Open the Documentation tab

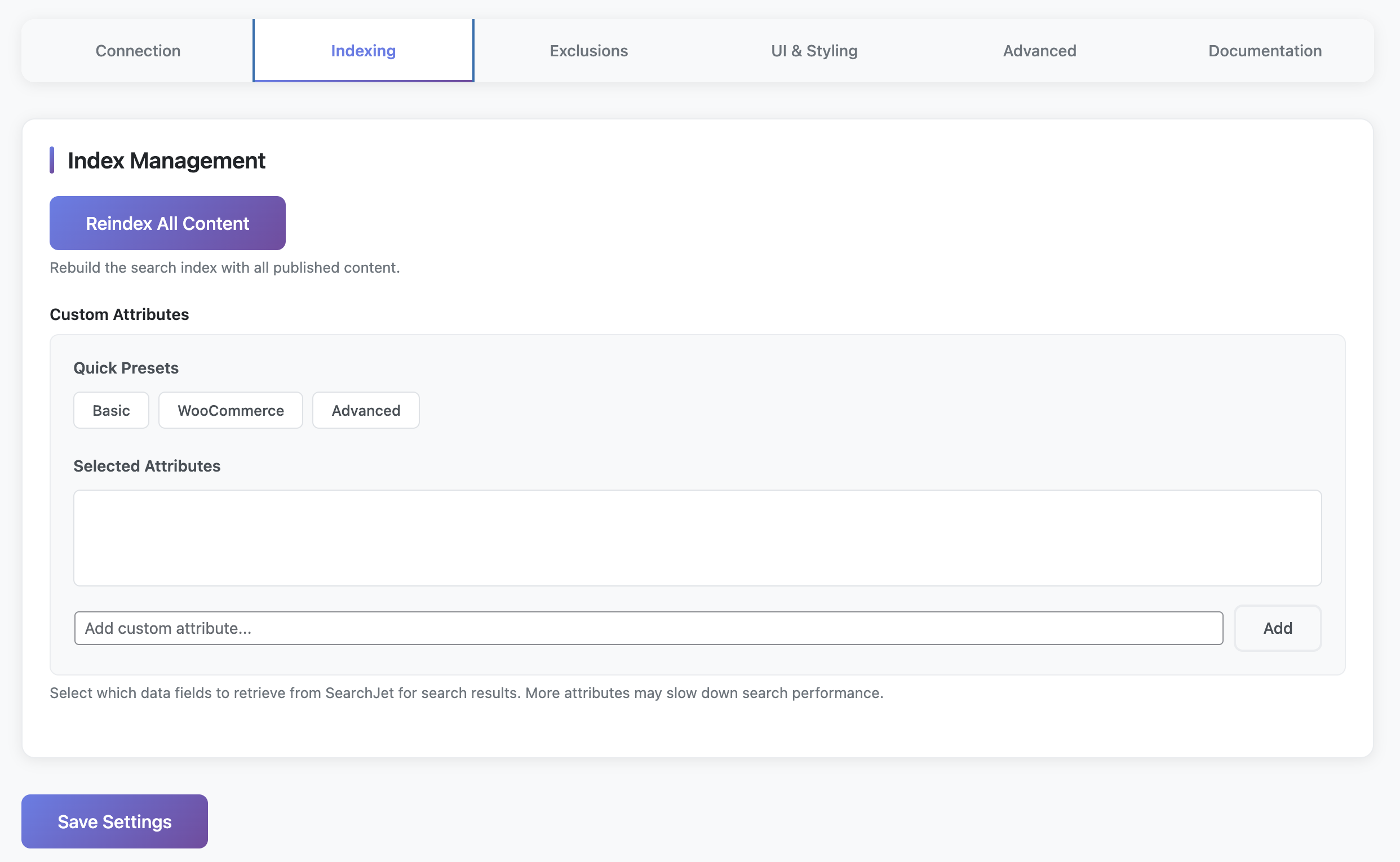(1264, 50)
